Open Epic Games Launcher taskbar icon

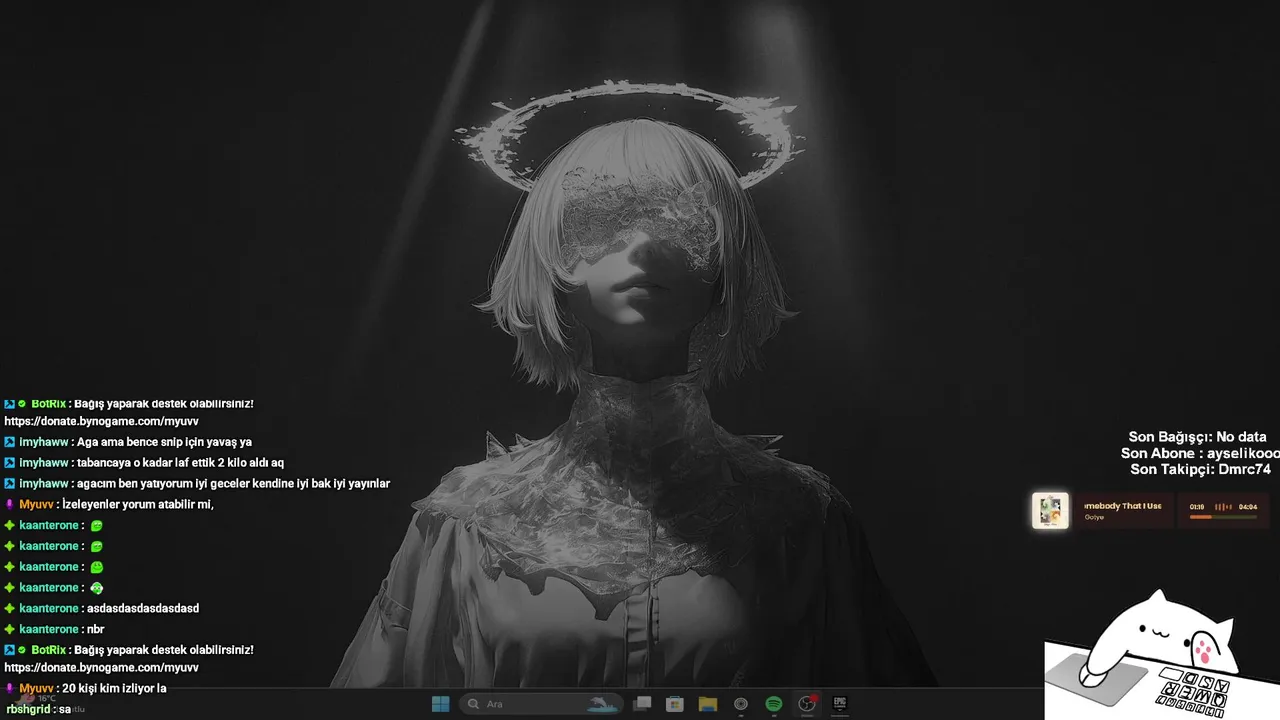(840, 704)
